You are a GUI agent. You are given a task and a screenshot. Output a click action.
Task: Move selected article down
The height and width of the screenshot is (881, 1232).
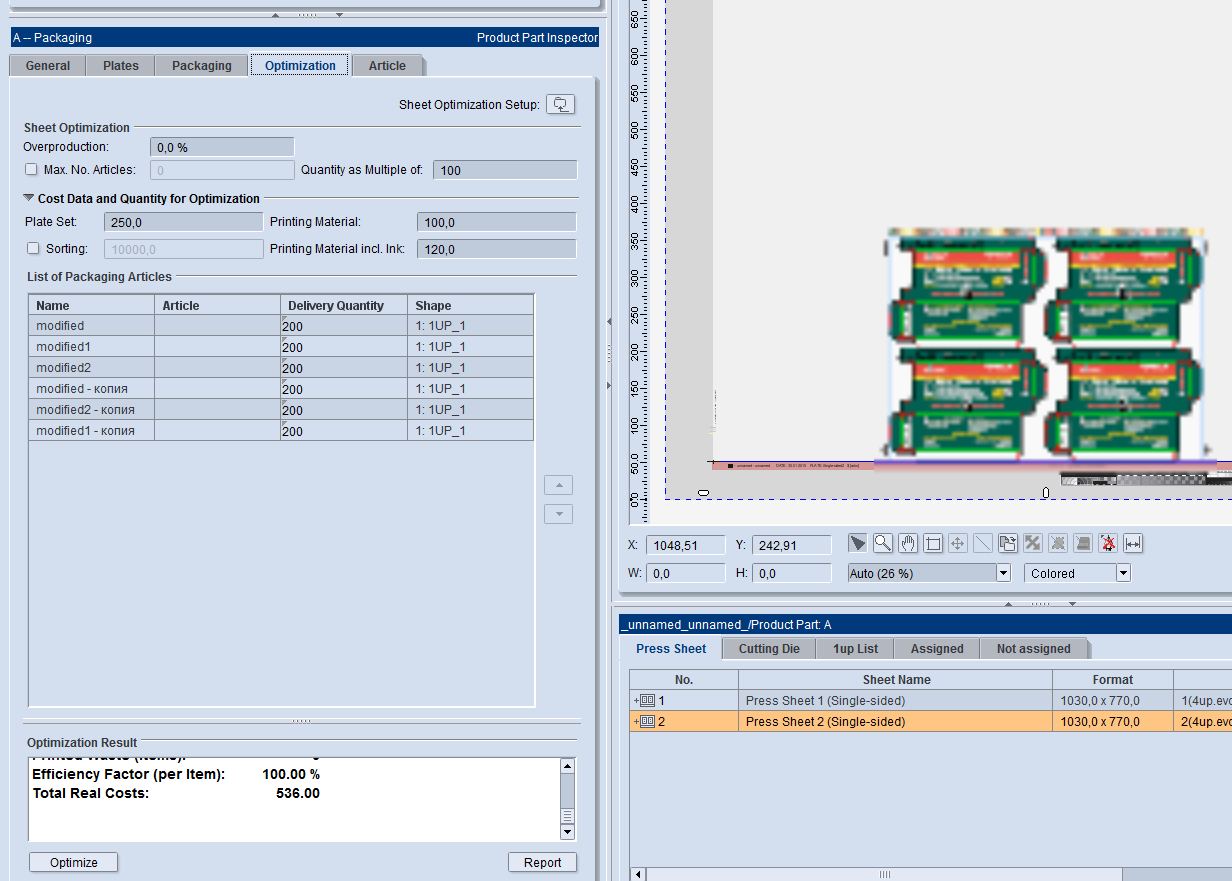point(558,514)
